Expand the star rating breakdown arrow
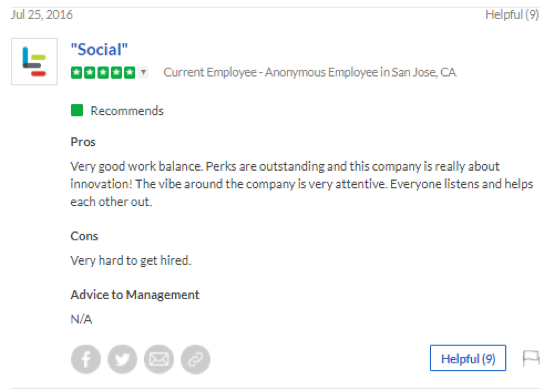554x390 pixels. (143, 72)
